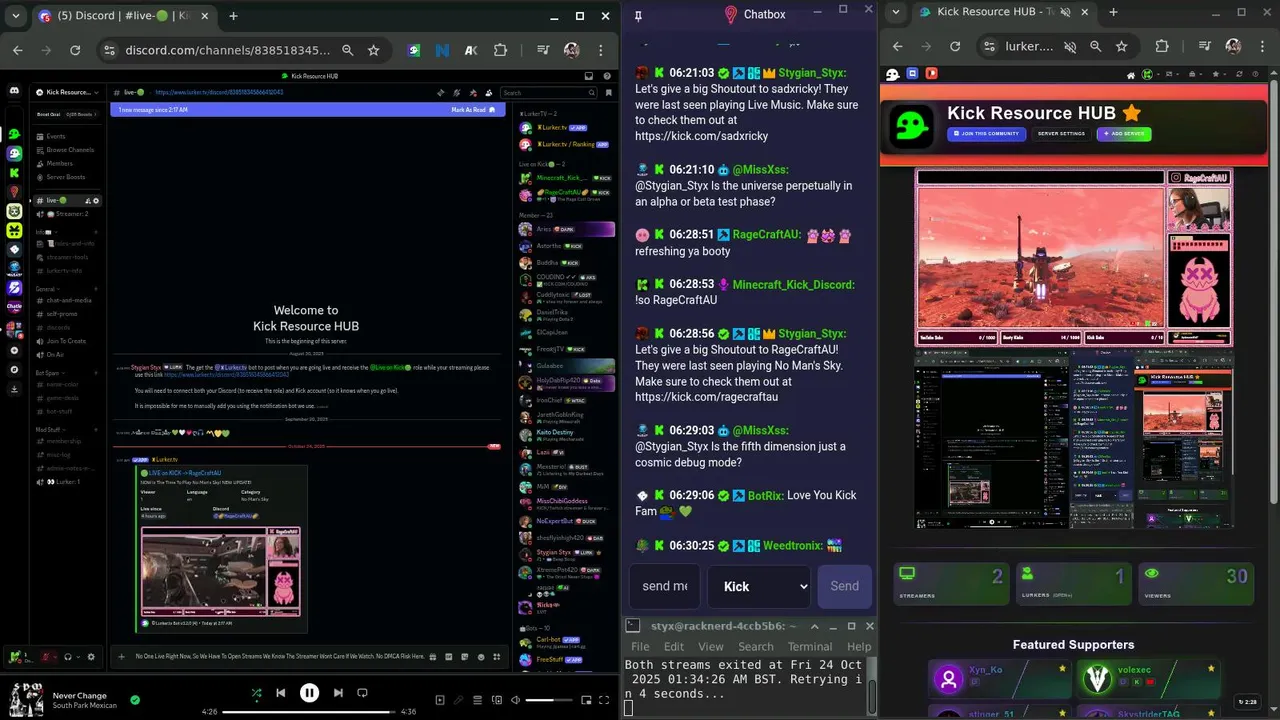
Task: Open lurker tab search dropdown arrow
Action: click(896, 13)
